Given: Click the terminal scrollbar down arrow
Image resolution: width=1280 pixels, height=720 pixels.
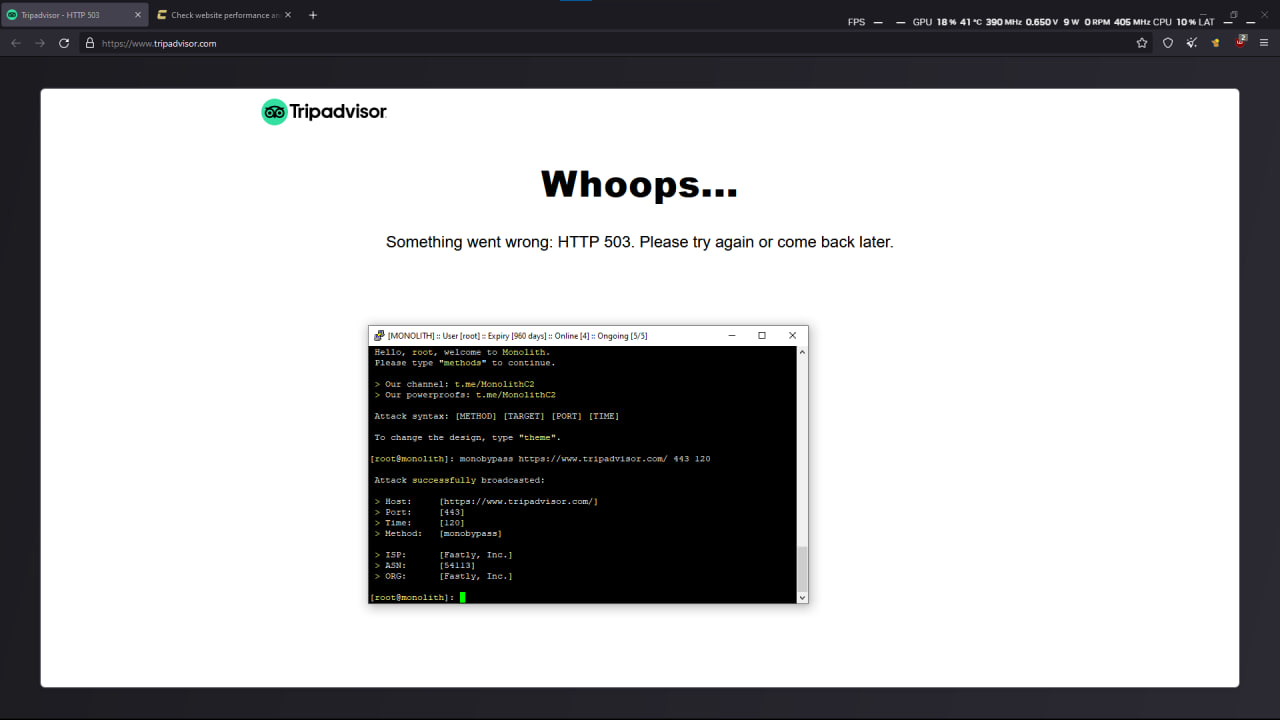Looking at the screenshot, I should point(801,597).
